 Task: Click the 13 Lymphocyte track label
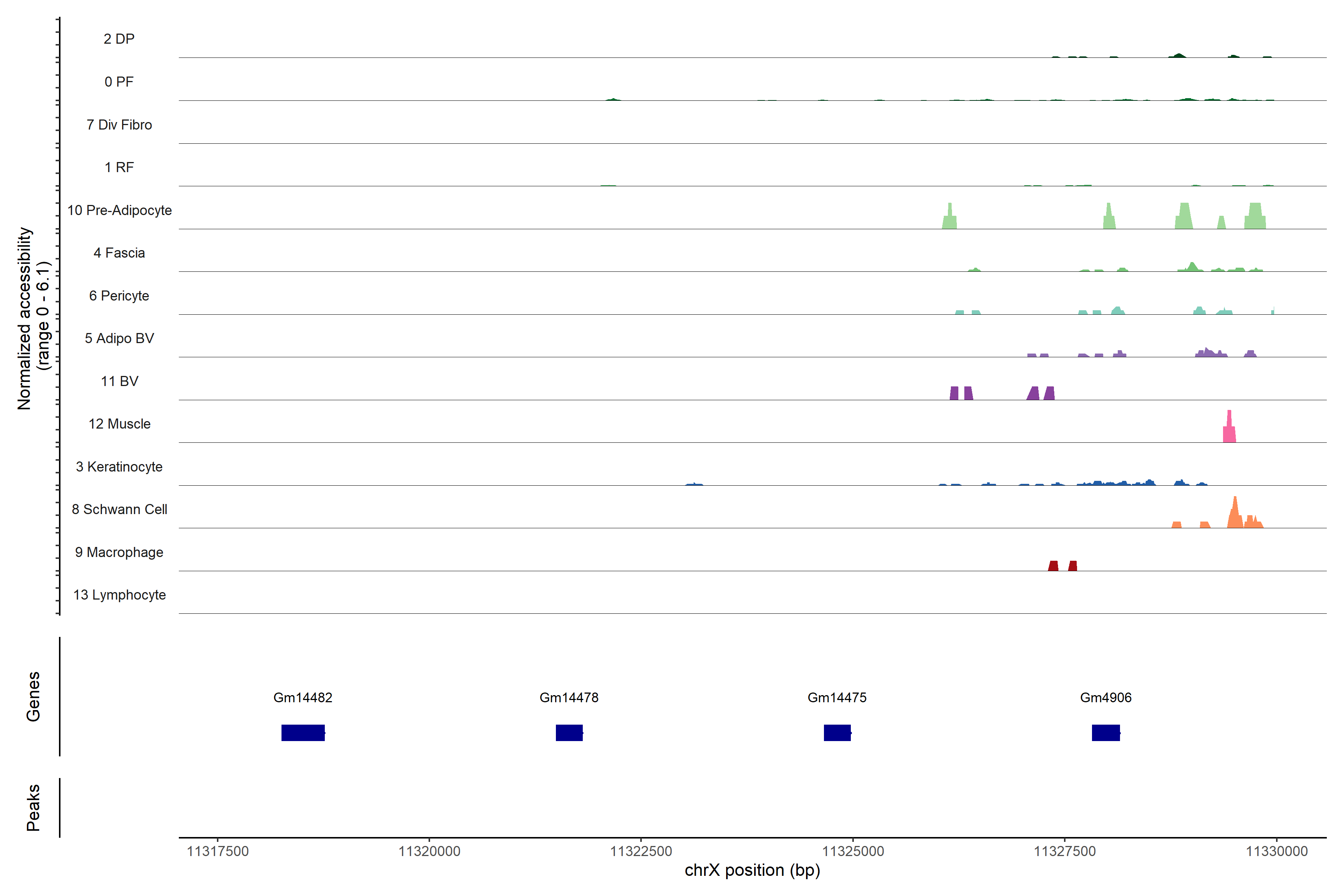coord(119,595)
